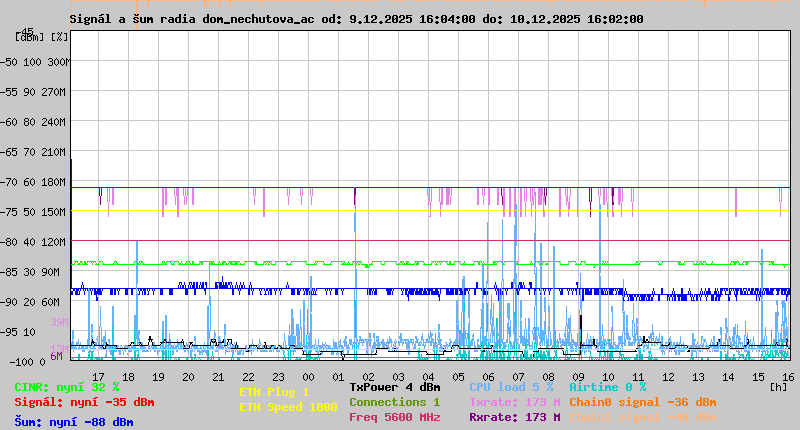Screen dimensions: 800x430
Task: Click the 'Chain1 signal -40 dBm' legend entry
Action: pos(643,417)
